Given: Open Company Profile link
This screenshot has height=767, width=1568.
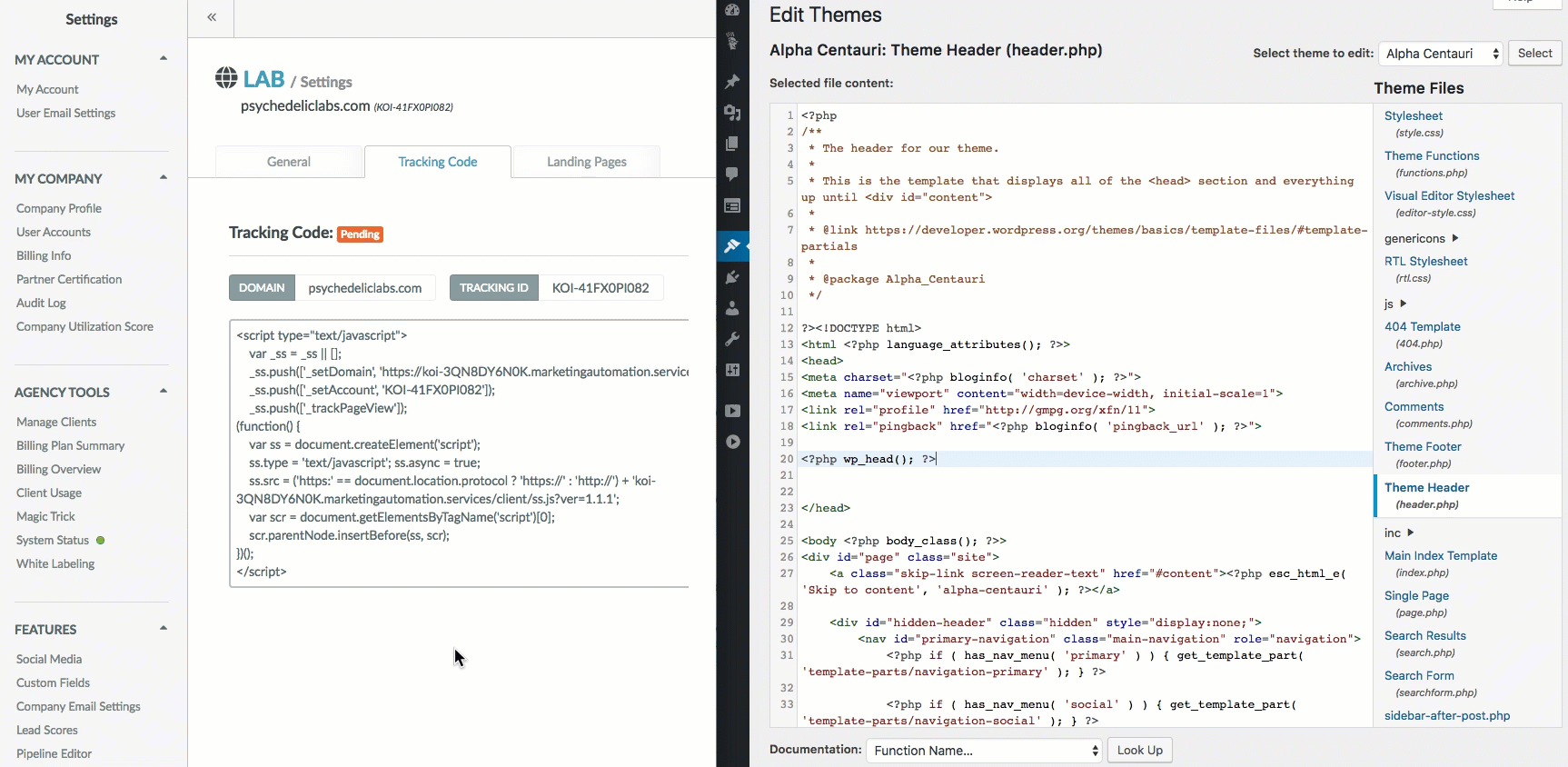Looking at the screenshot, I should tap(59, 208).
